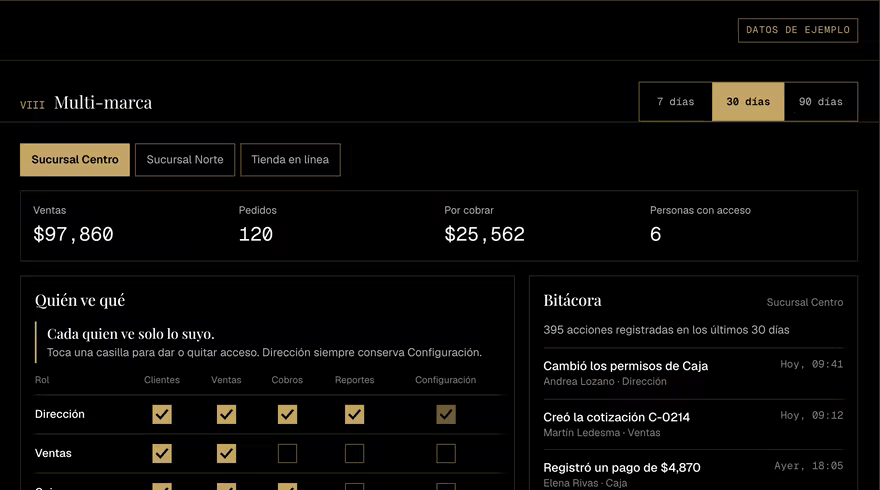Enable Cobros access for Ventas role
Viewport: 880px width, 490px height.
tap(287, 454)
